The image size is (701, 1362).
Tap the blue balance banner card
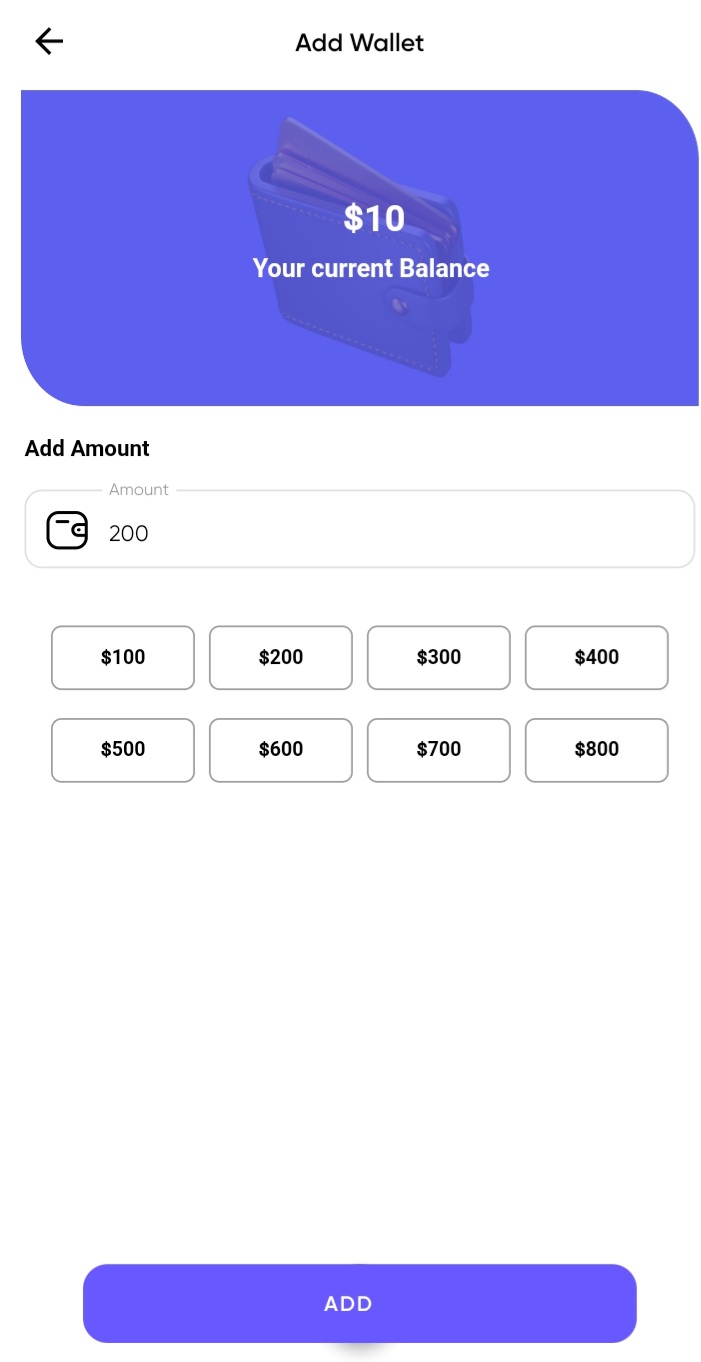point(360,248)
